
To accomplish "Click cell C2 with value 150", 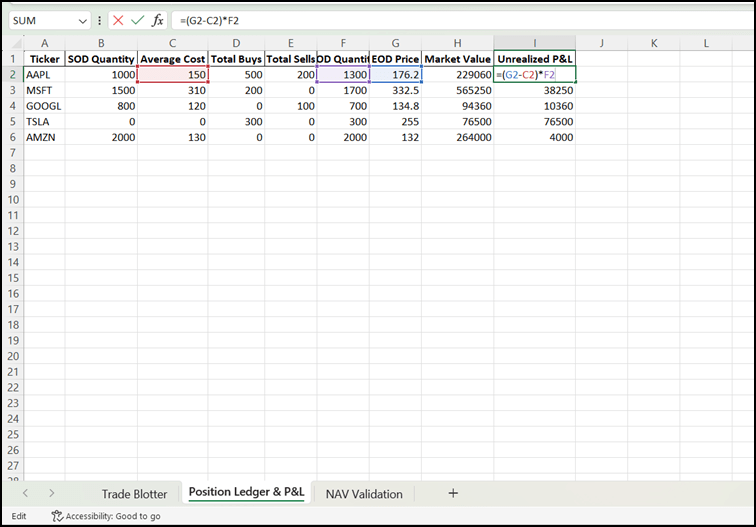I will coord(173,75).
